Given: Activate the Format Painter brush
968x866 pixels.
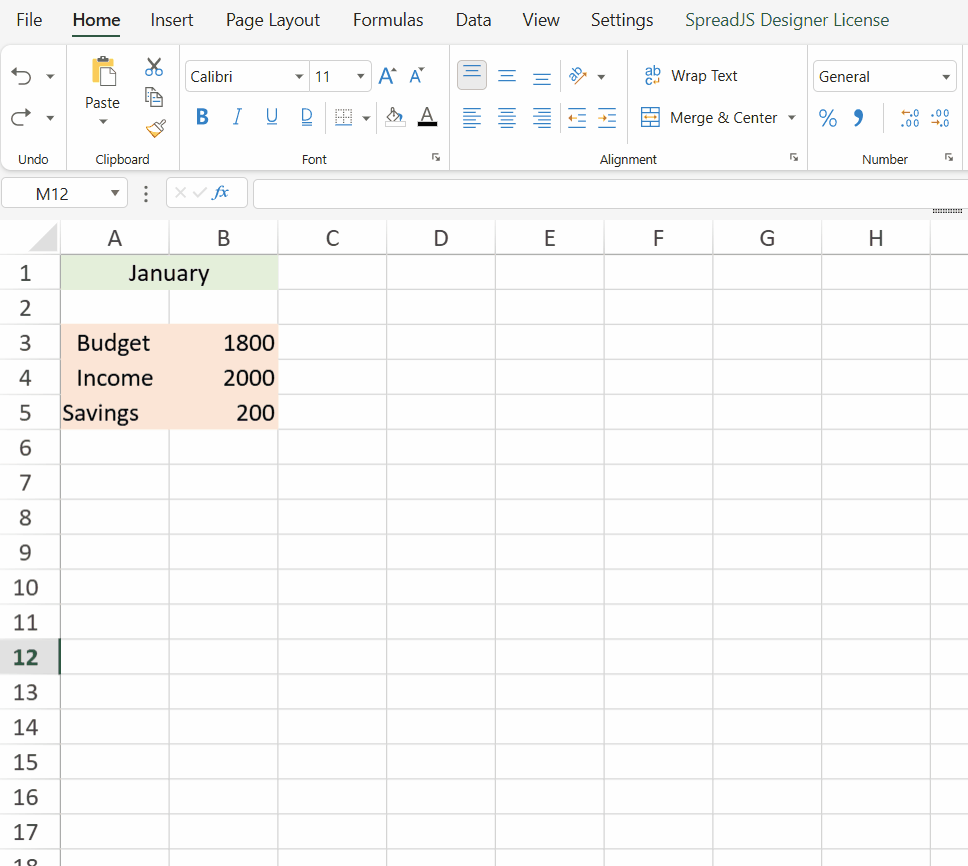Looking at the screenshot, I should [x=156, y=128].
